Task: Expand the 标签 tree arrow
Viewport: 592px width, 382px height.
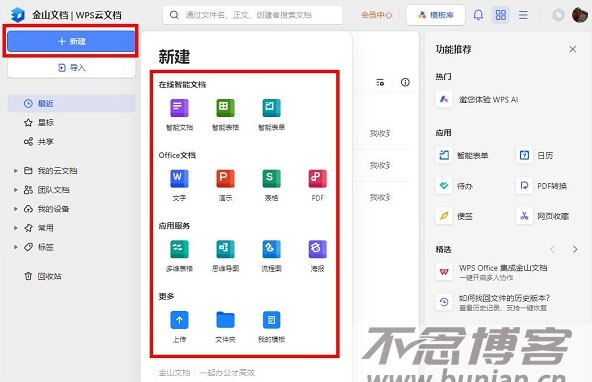Action: [x=16, y=247]
